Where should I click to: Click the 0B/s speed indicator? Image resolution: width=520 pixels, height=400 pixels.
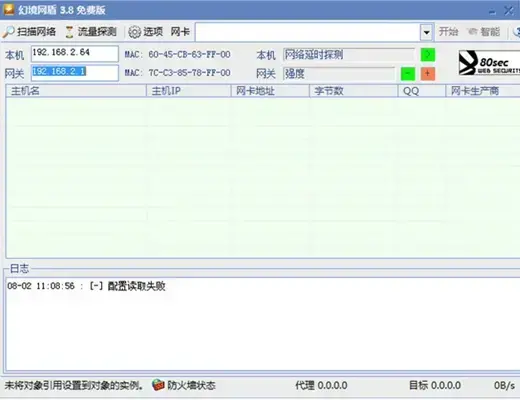(x=504, y=385)
